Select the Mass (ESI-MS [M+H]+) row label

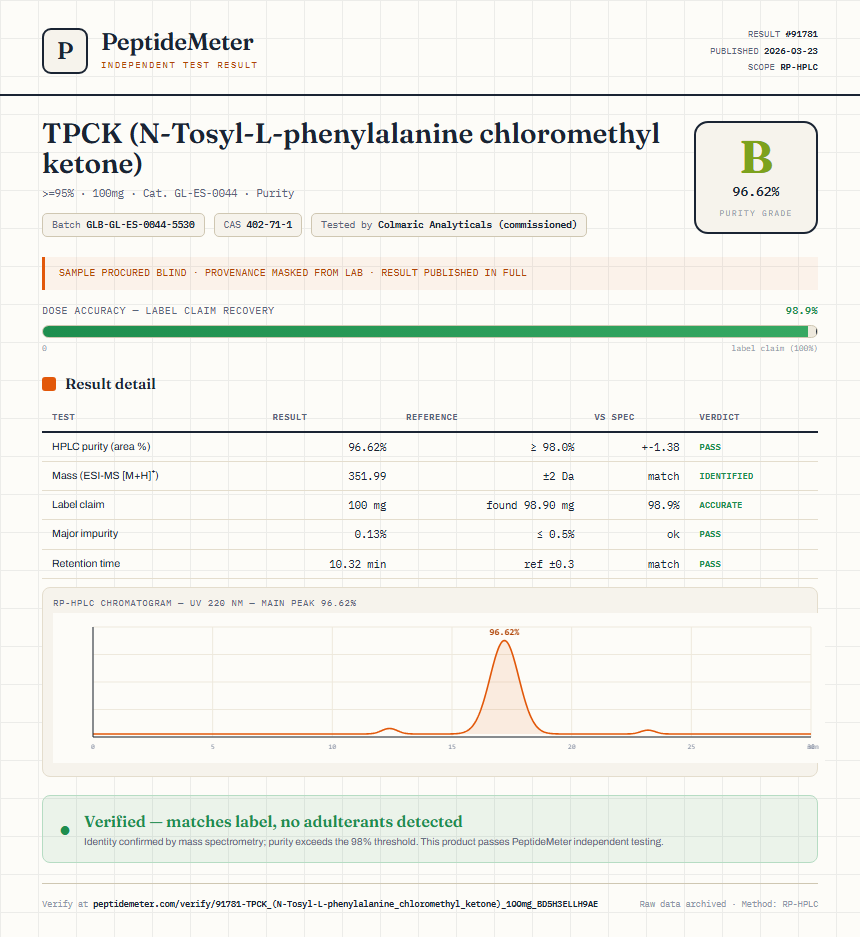coord(105,476)
